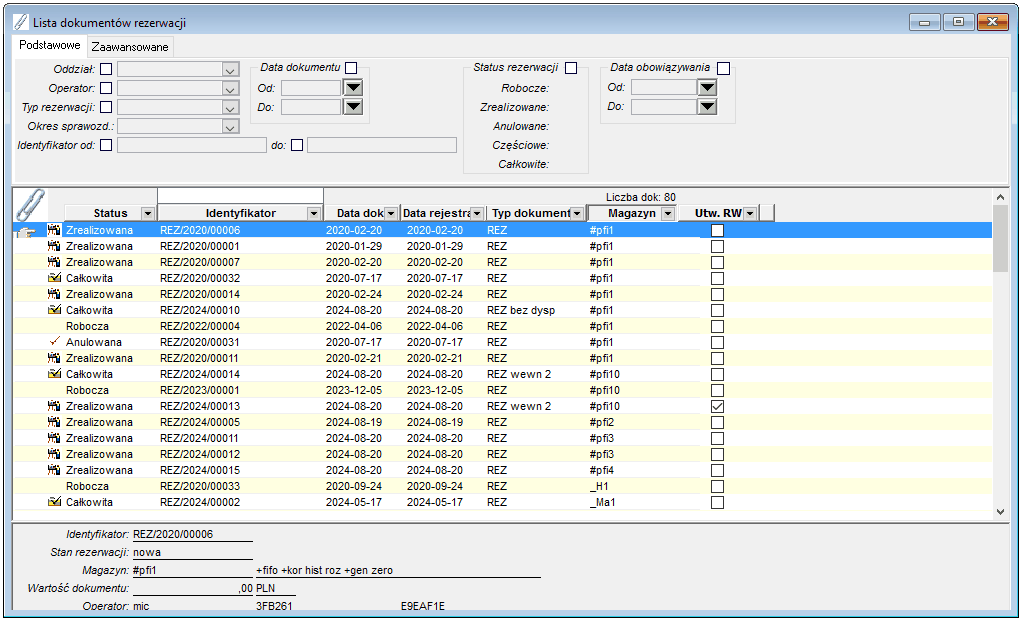Click the red check icon of the Anulowana row
Image resolution: width=1022 pixels, height=621 pixels.
[x=55, y=341]
